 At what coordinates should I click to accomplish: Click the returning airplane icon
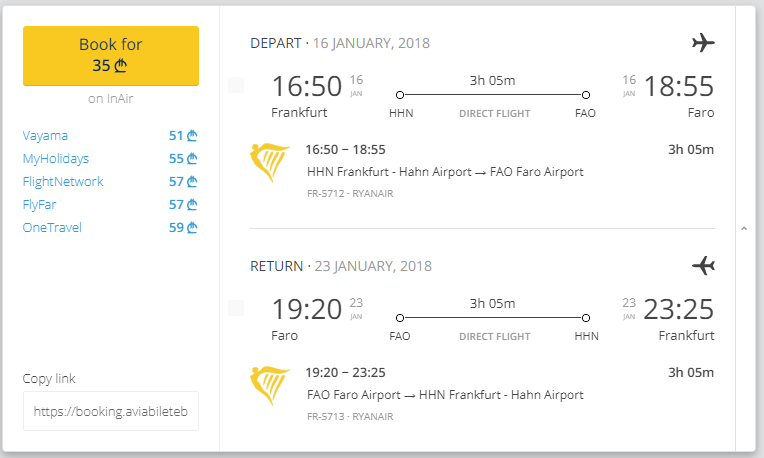click(704, 266)
